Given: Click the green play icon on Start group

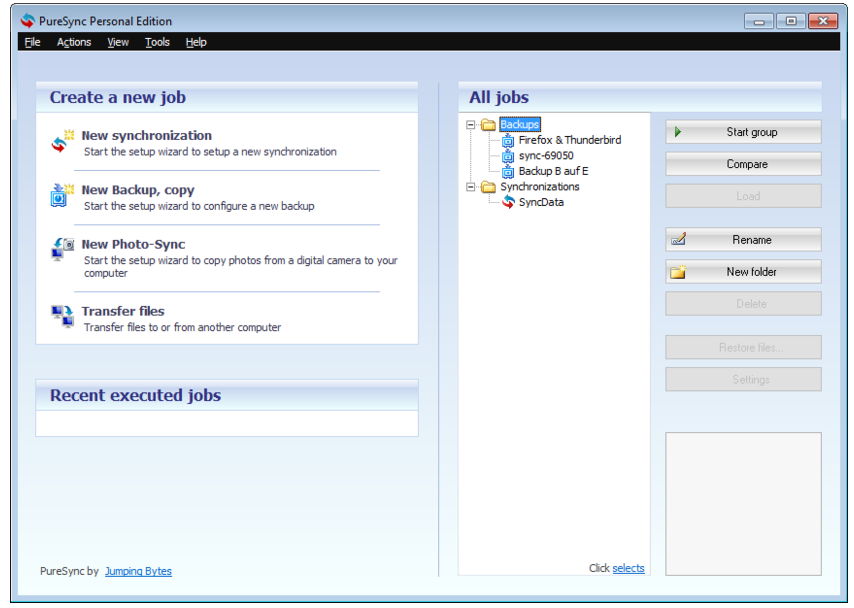Looking at the screenshot, I should 678,132.
